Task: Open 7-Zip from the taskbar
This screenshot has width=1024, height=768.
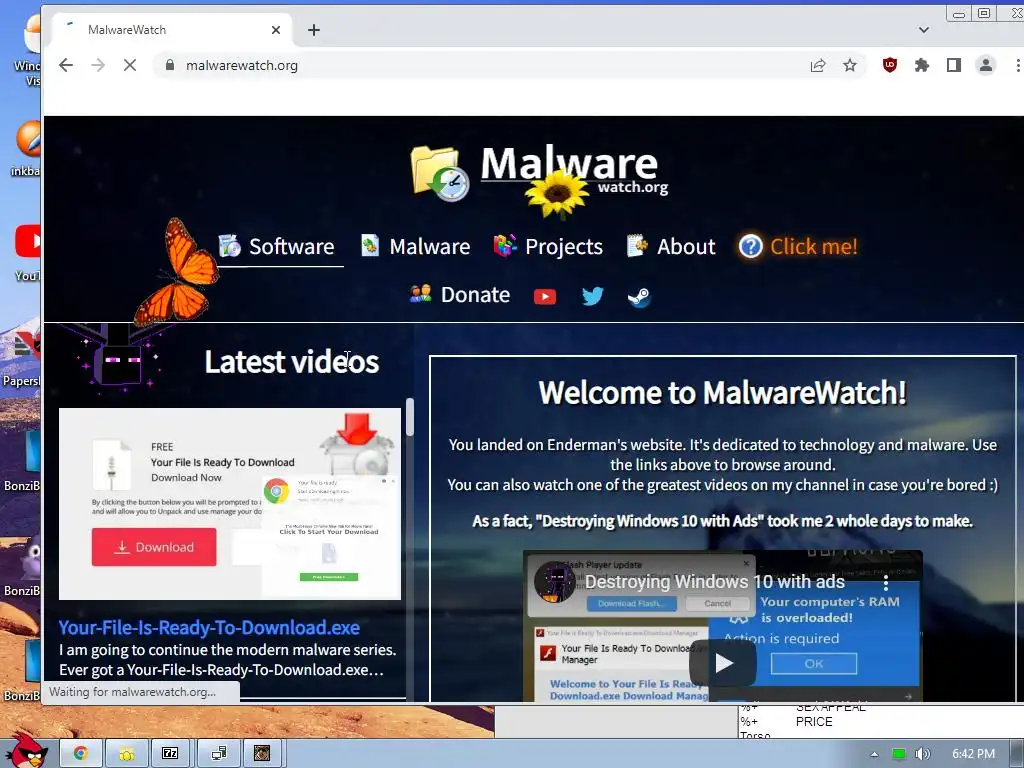Action: (170, 754)
